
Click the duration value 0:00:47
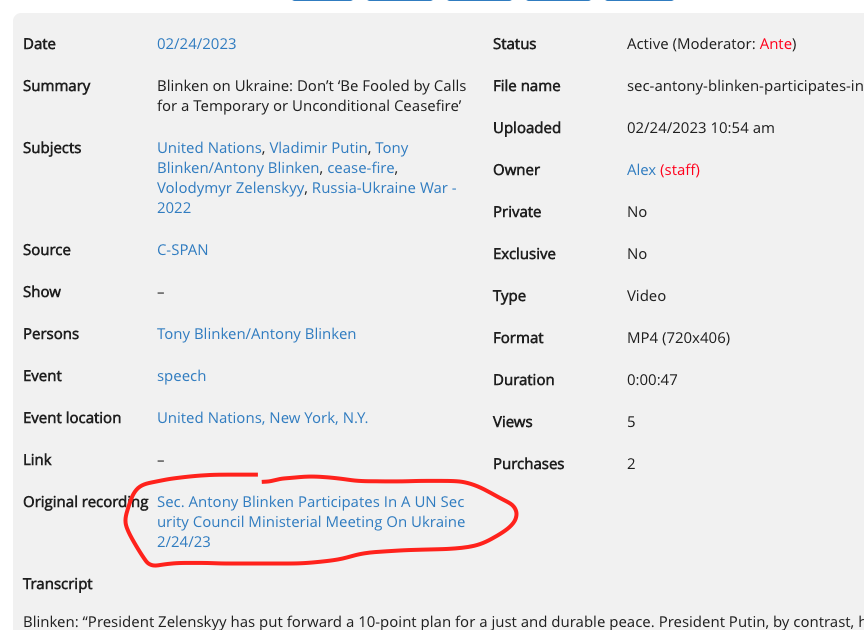click(652, 380)
